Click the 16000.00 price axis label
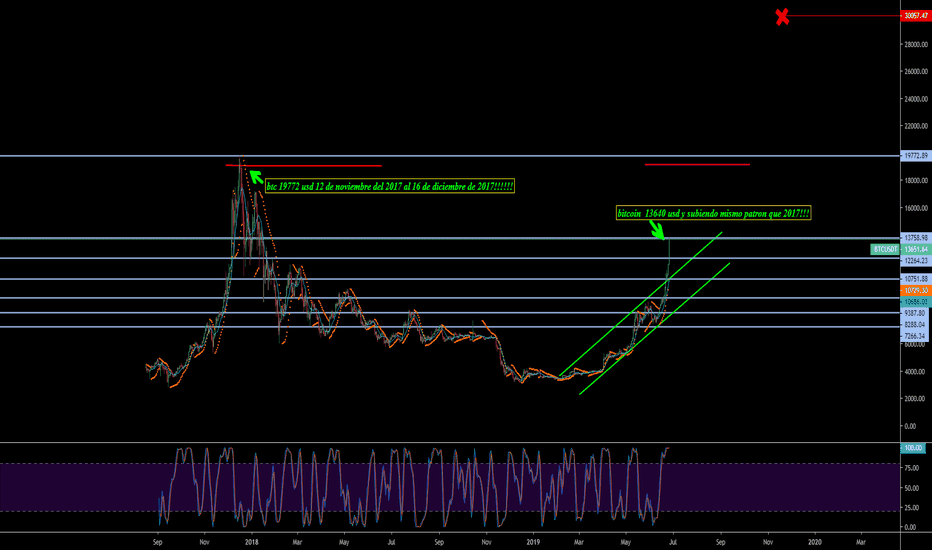Viewport: 932px width, 550px height. point(916,208)
